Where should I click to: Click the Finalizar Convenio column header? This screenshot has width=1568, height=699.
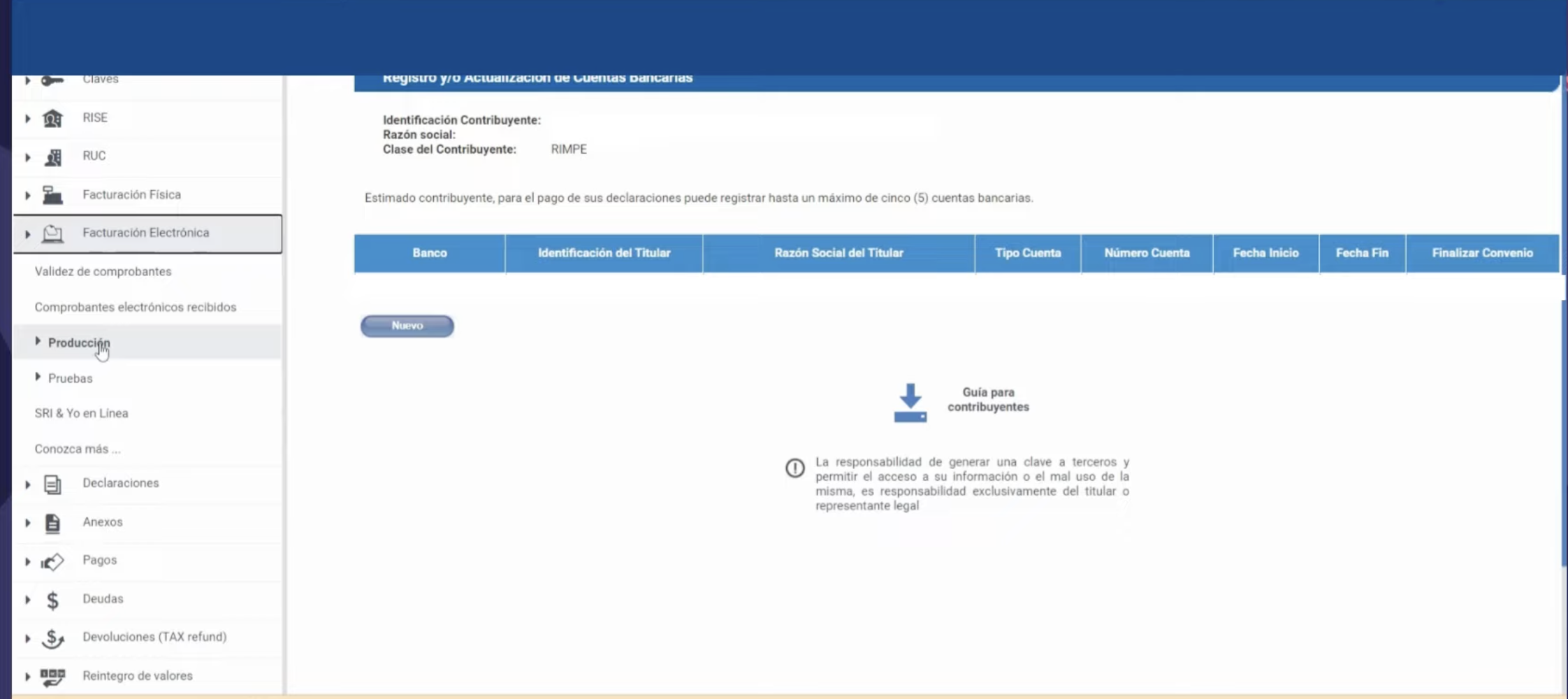click(x=1482, y=253)
